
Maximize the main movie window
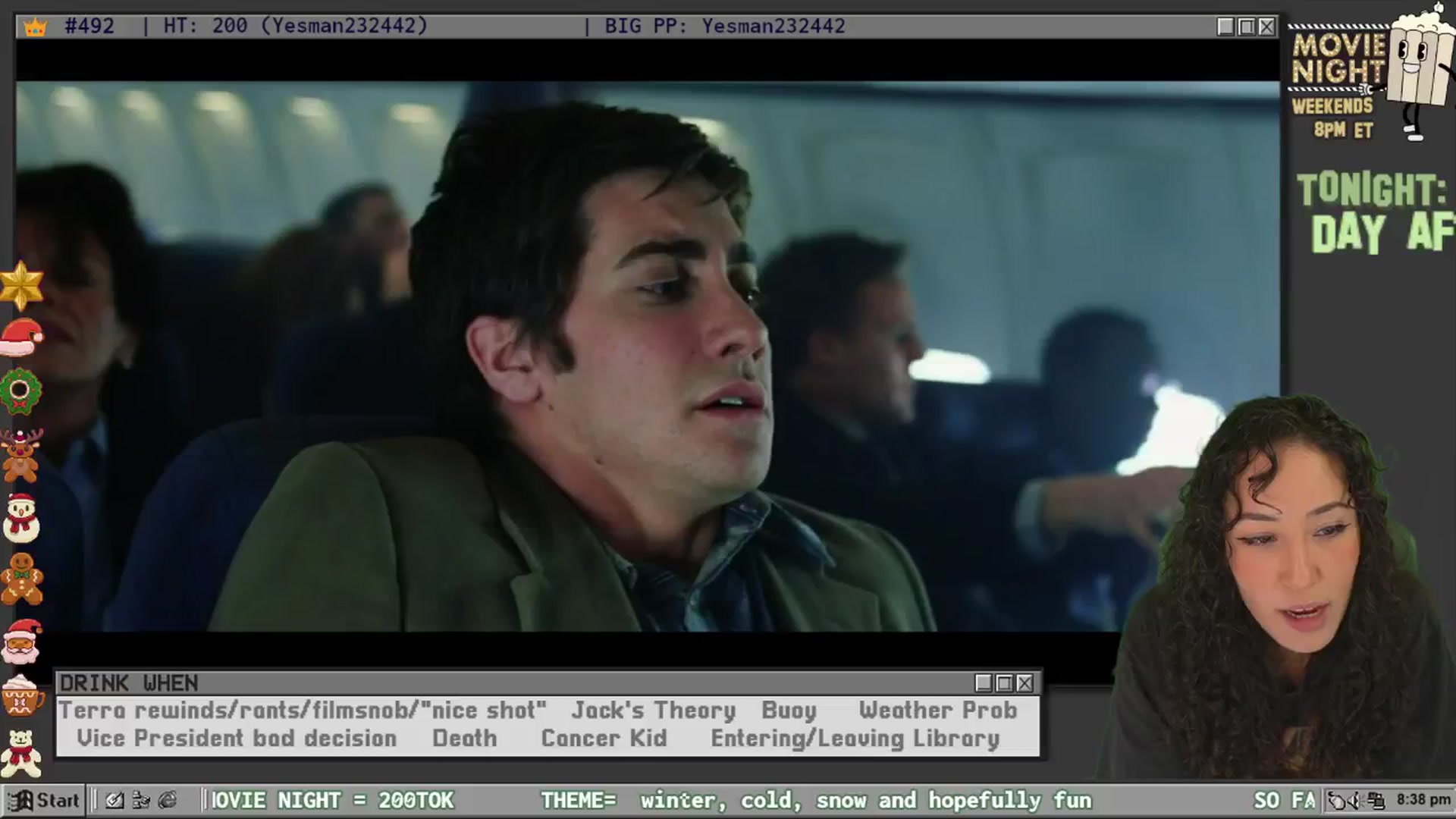(x=1246, y=27)
